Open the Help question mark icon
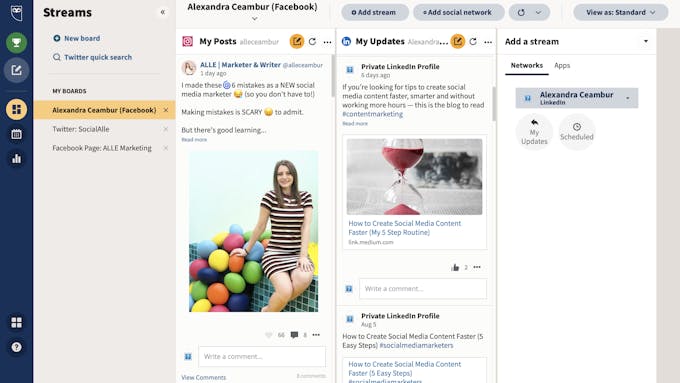Image resolution: width=680 pixels, height=383 pixels. pyautogui.click(x=16, y=347)
